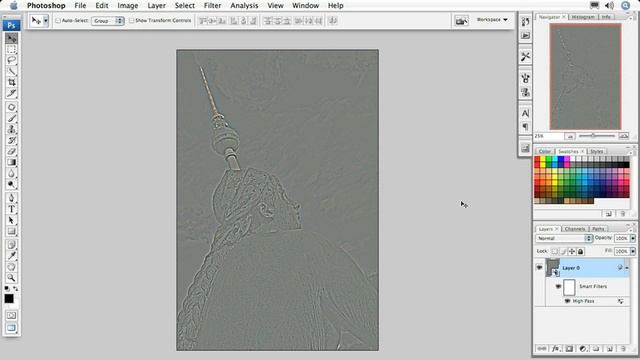
Task: Collapse Layer 0 smart filter effects
Action: (627, 268)
